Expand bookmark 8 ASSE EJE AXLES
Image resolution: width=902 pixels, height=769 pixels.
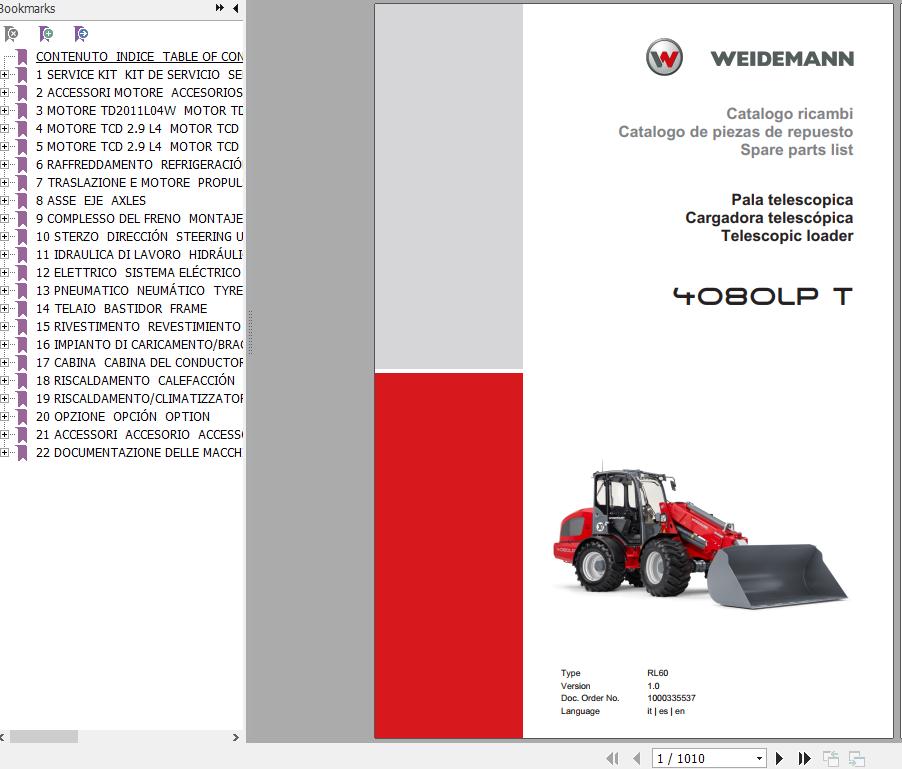5,201
